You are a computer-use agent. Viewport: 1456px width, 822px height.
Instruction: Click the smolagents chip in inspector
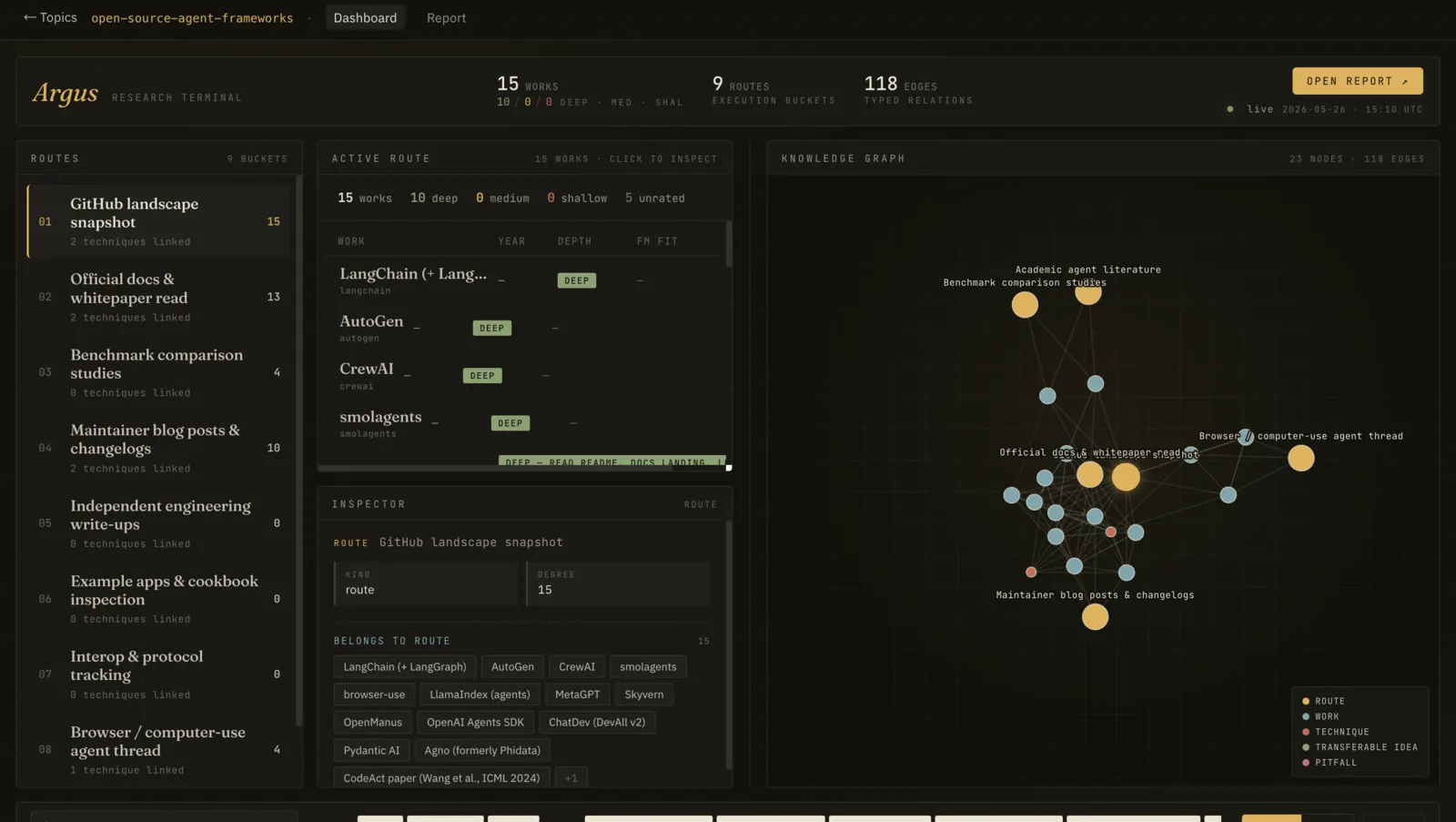(648, 666)
